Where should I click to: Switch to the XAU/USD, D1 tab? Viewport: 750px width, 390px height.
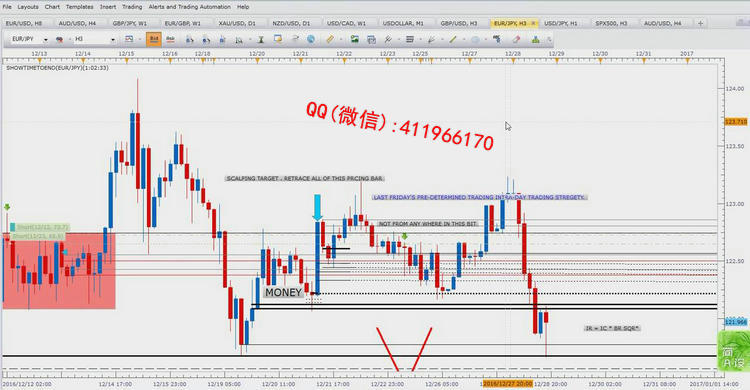237,23
